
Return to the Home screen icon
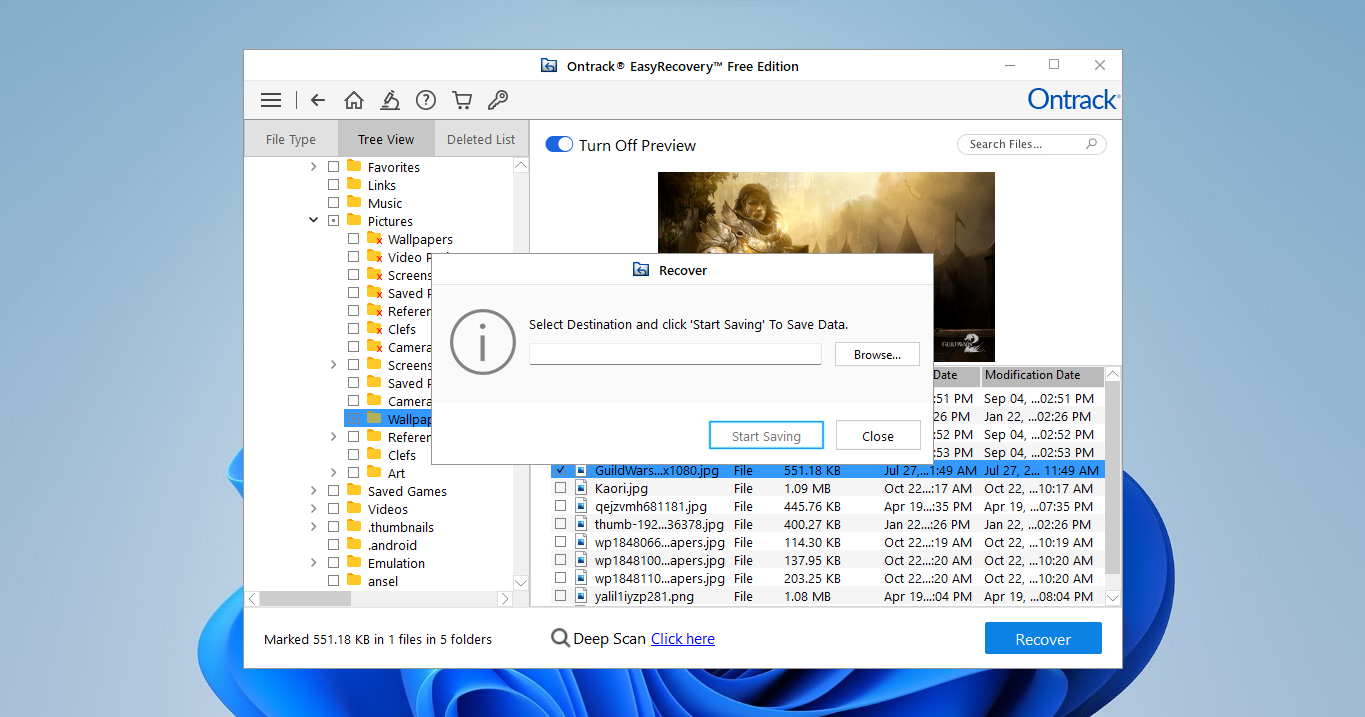click(x=353, y=100)
